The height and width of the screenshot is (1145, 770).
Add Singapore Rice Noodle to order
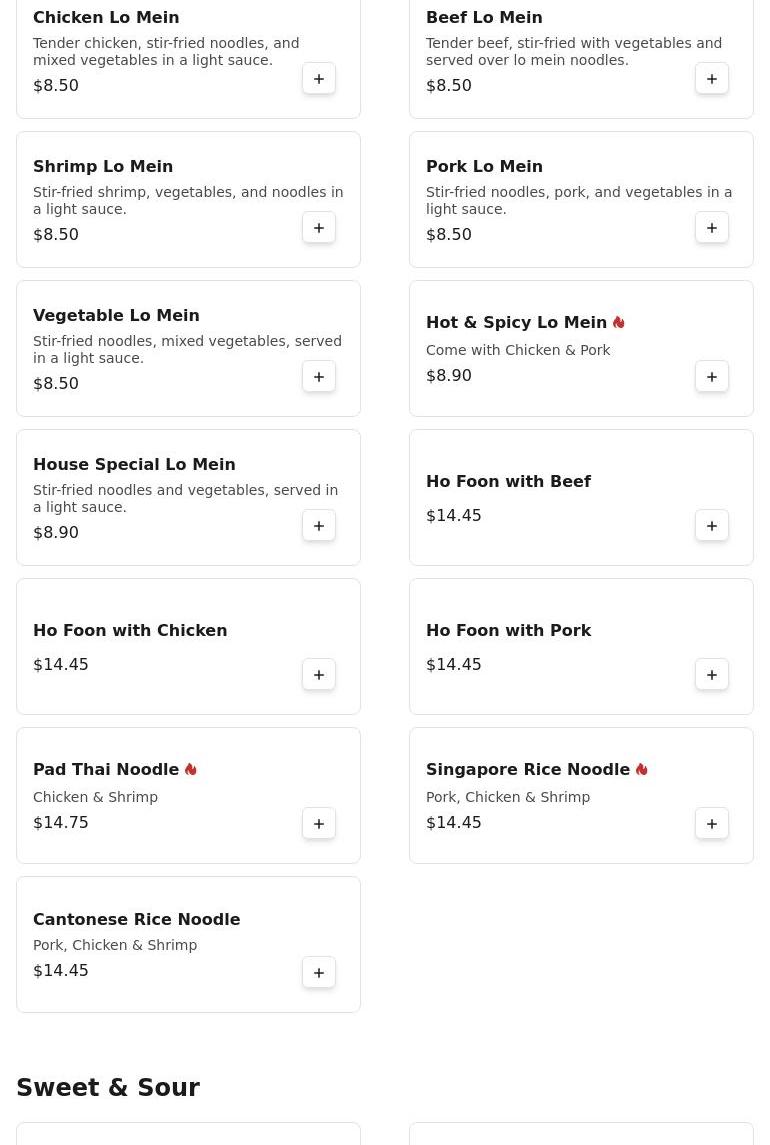pyautogui.click(x=712, y=824)
